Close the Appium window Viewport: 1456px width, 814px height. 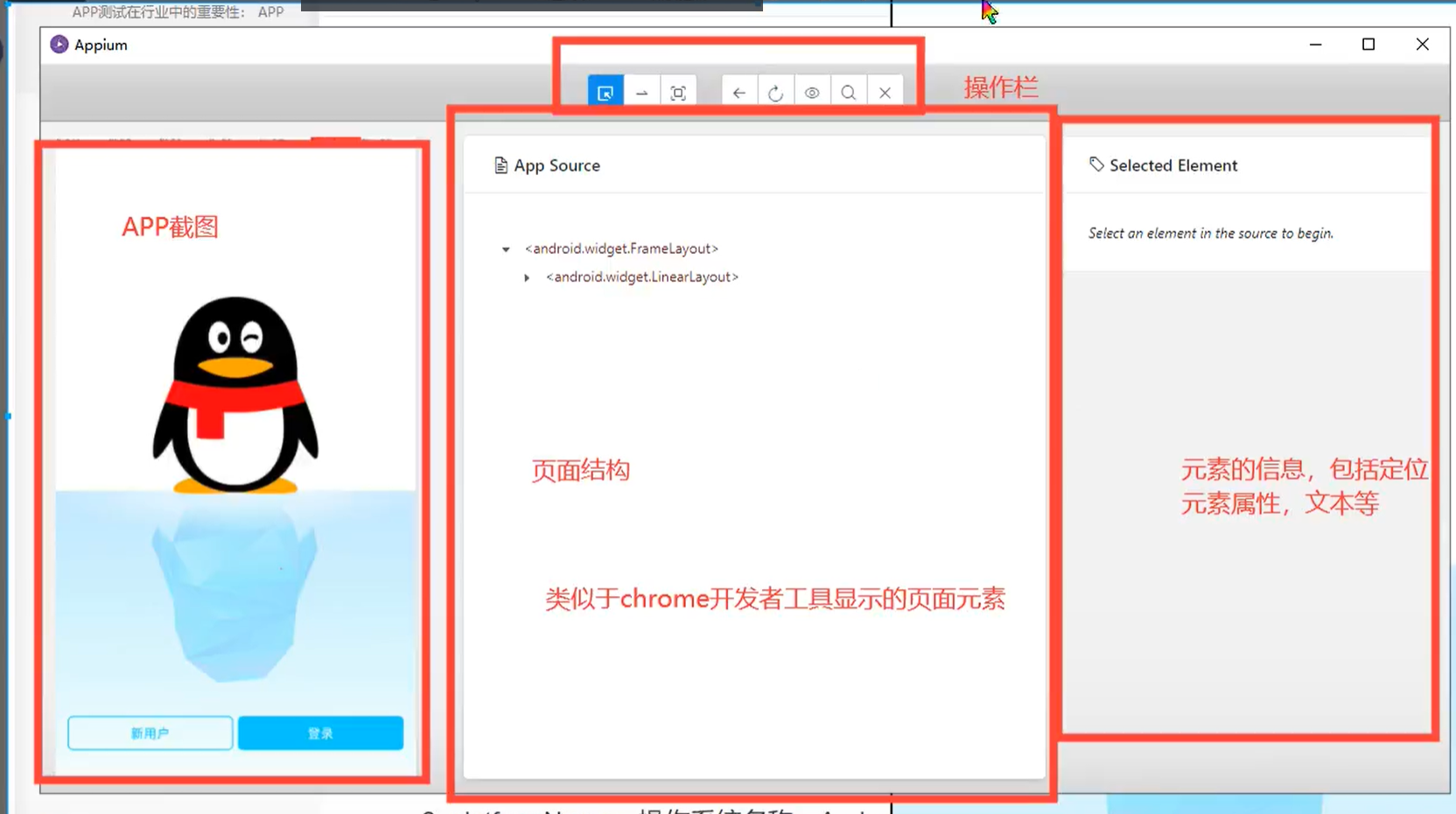1422,45
